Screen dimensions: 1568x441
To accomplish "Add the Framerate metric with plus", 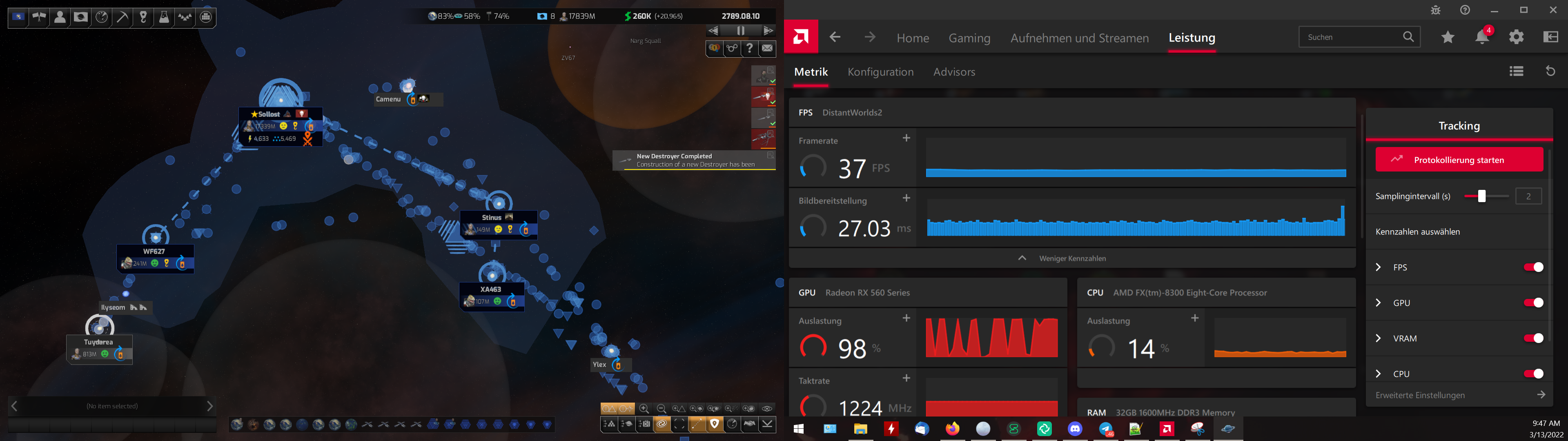I will (x=906, y=138).
